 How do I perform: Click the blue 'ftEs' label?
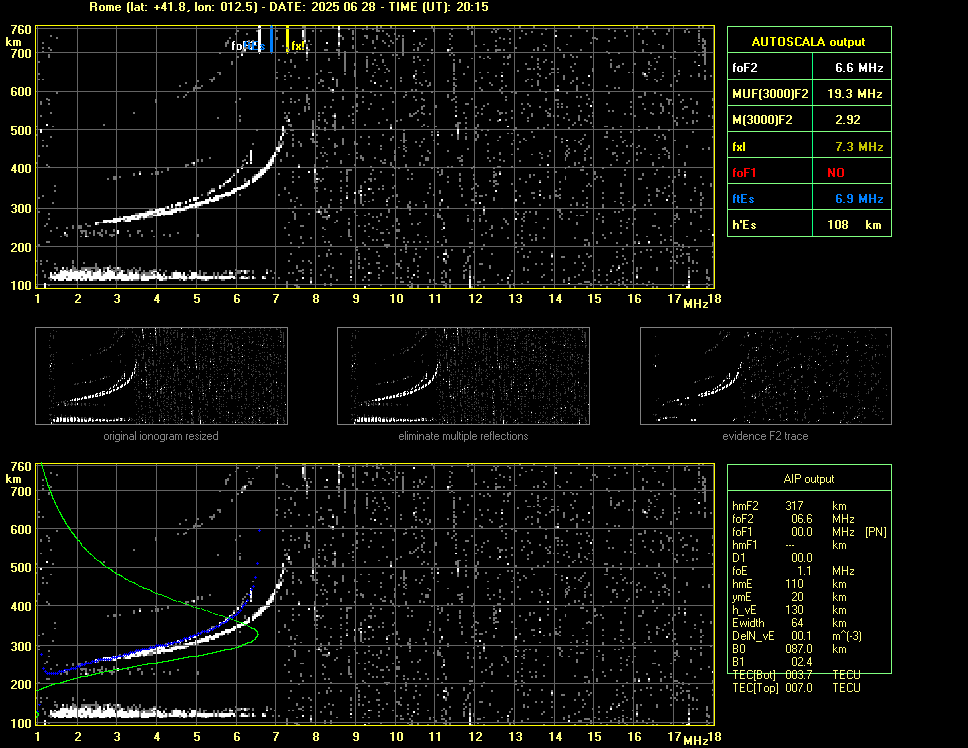point(743,199)
